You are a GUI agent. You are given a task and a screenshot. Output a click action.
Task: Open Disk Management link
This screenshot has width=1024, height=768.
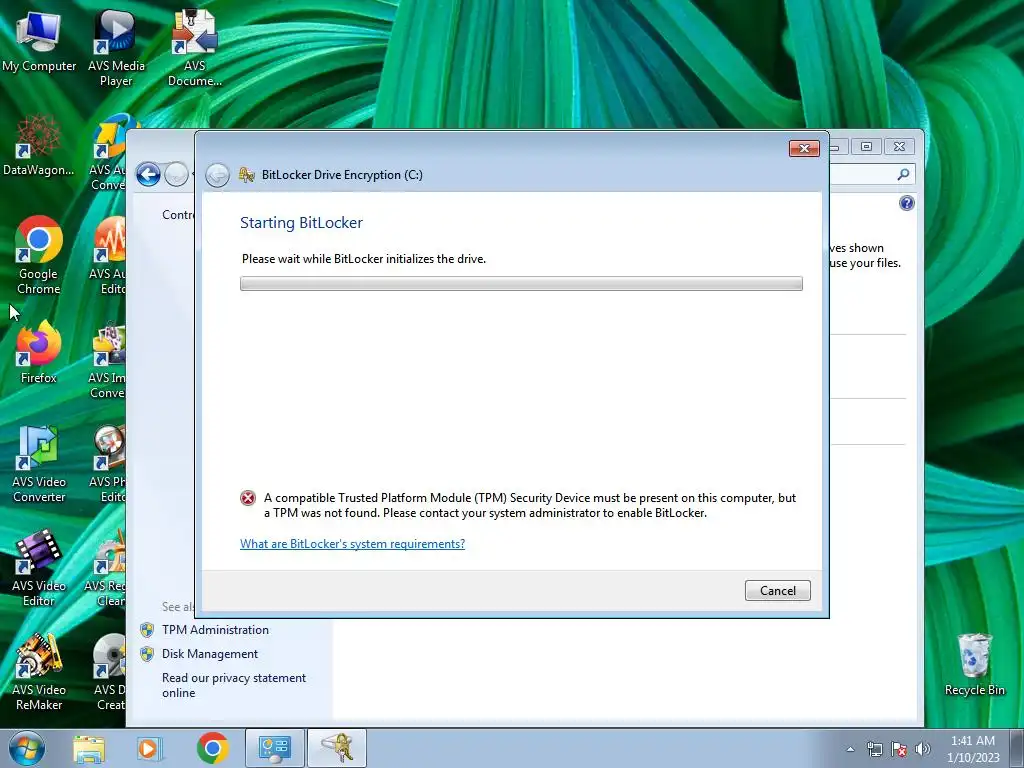[210, 654]
